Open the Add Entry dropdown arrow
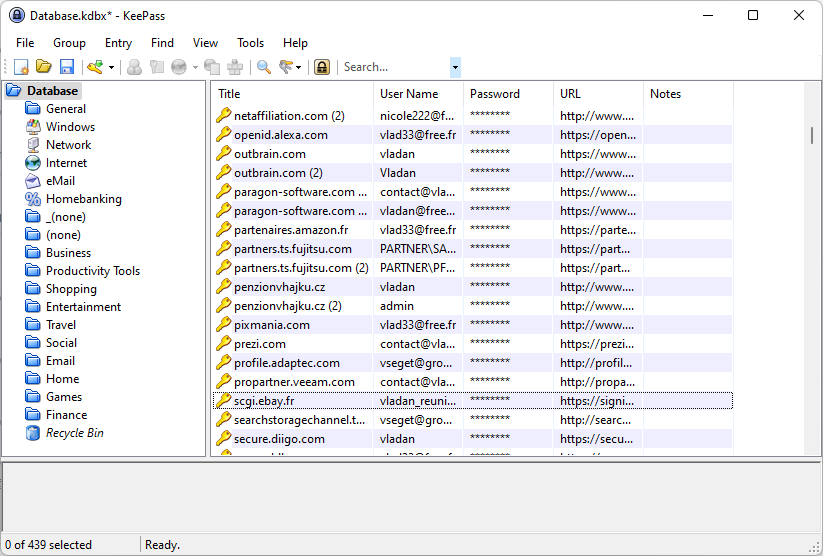The image size is (823, 556). (111, 67)
